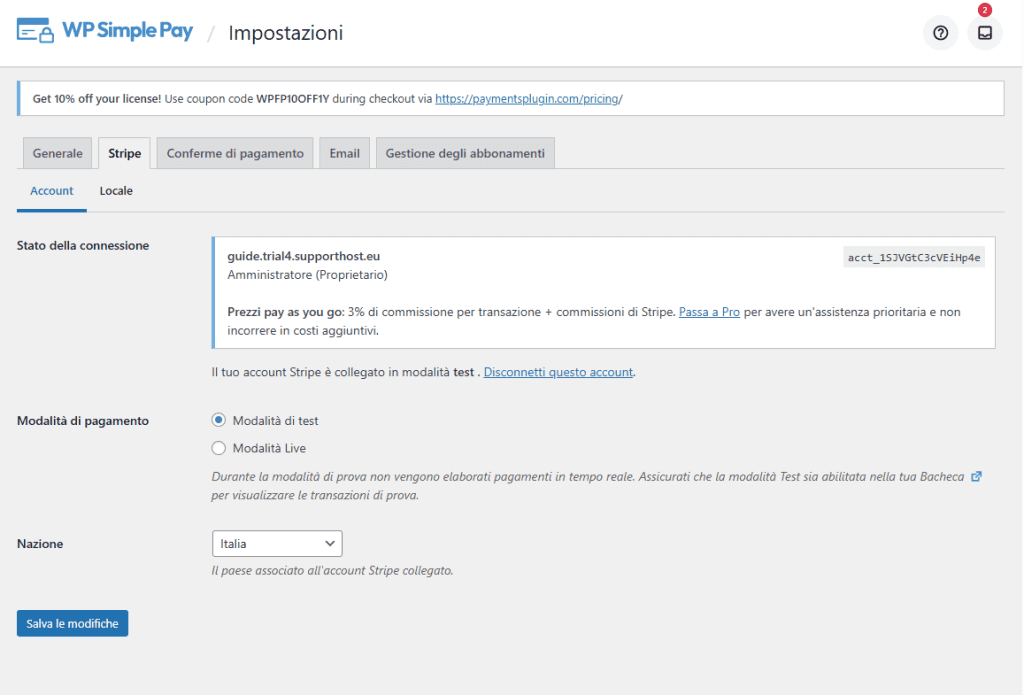Click the WP Simple Pay logo icon
This screenshot has width=1024, height=695.
34,31
